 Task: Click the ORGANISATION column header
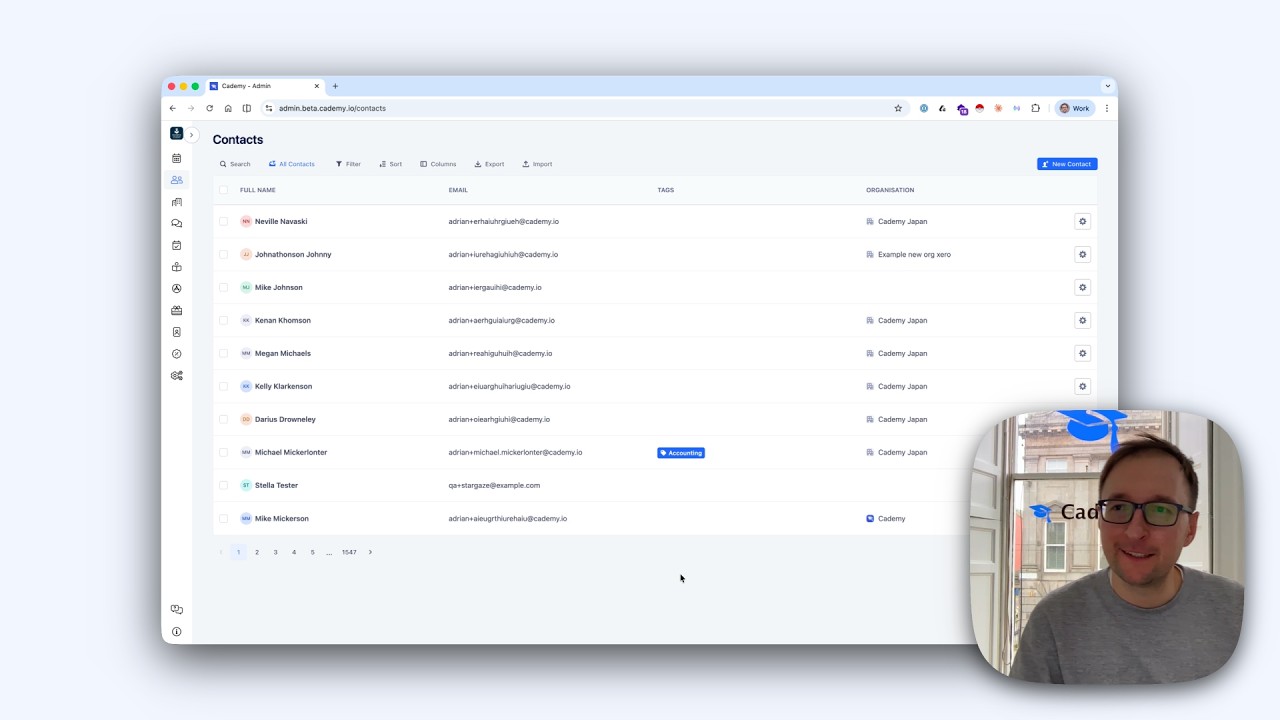[x=890, y=190]
